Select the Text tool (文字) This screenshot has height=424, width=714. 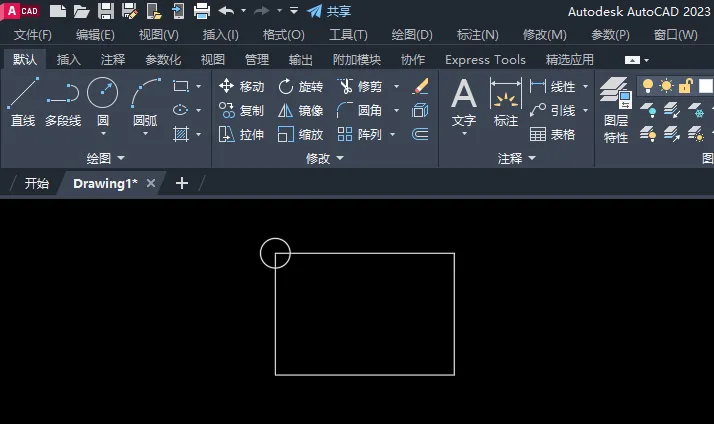point(464,102)
